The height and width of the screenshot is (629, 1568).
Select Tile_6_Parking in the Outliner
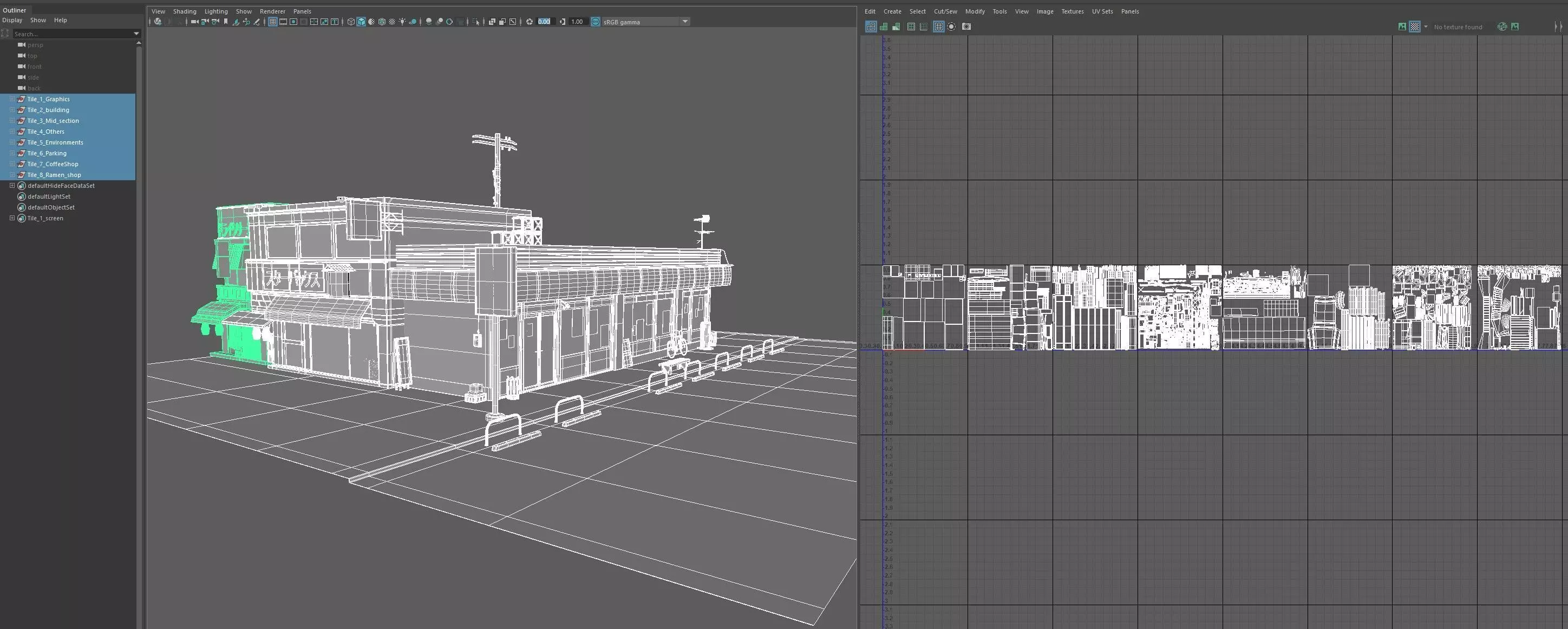pyautogui.click(x=47, y=153)
